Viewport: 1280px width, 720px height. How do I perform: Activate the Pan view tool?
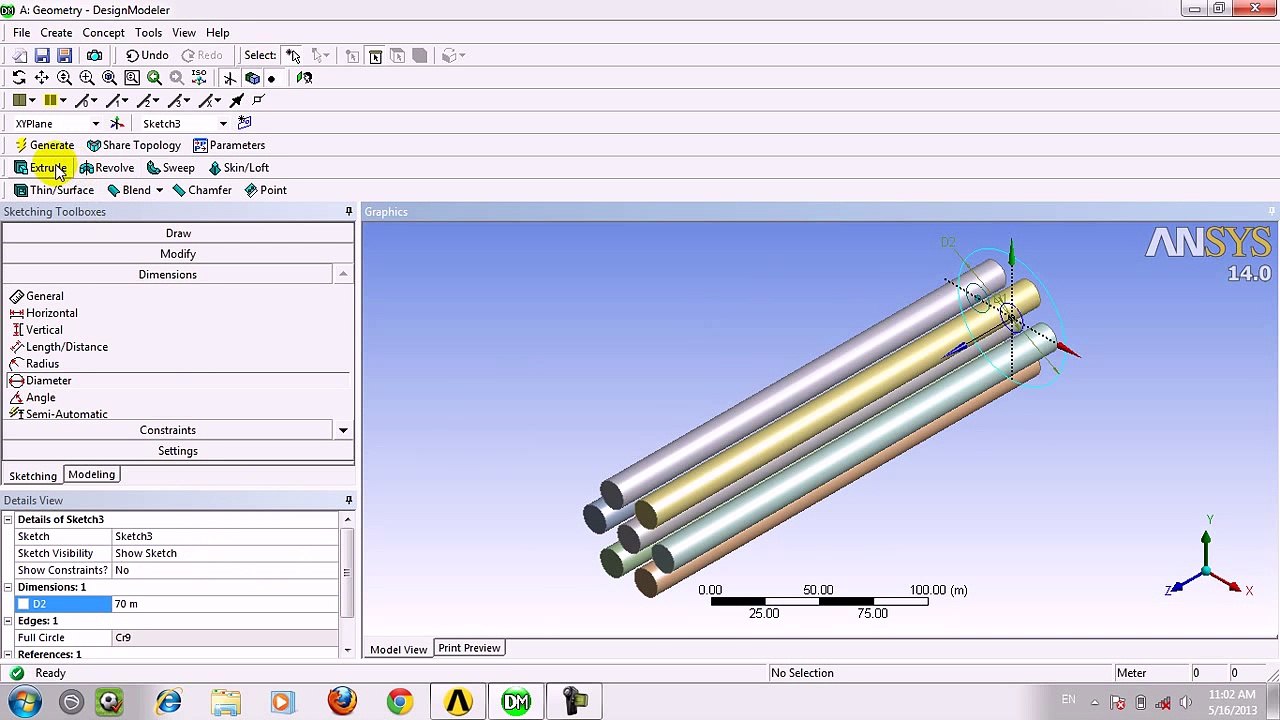point(41,78)
